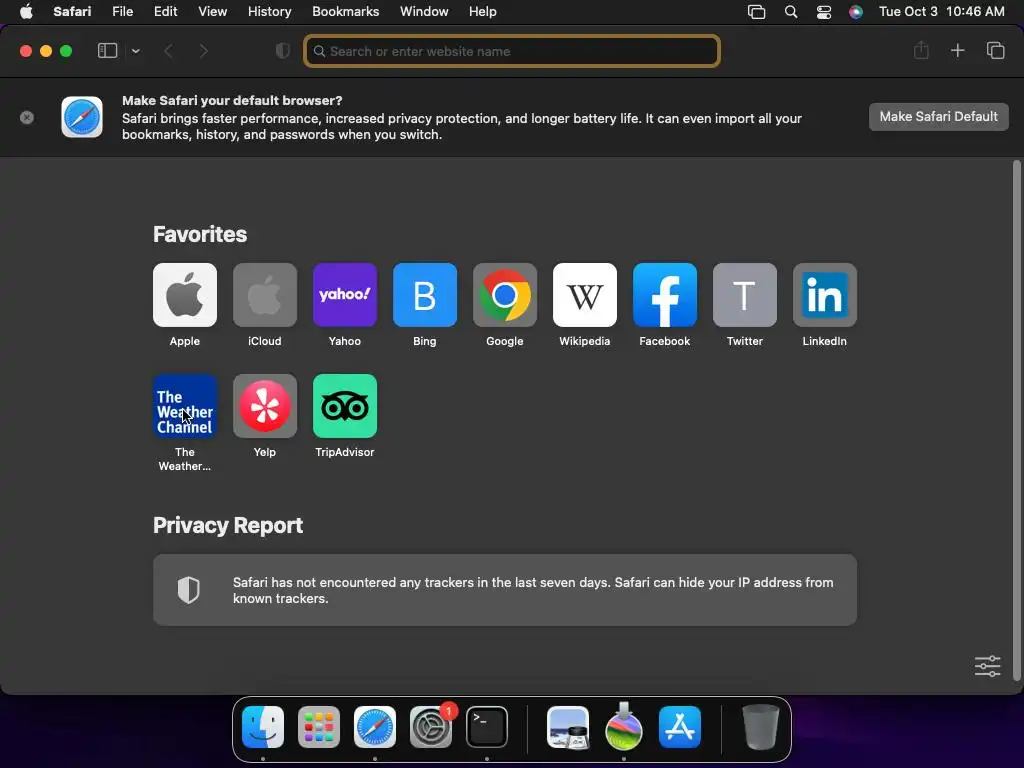Open the macOS Sonoma installer in Dock

pyautogui.click(x=624, y=727)
